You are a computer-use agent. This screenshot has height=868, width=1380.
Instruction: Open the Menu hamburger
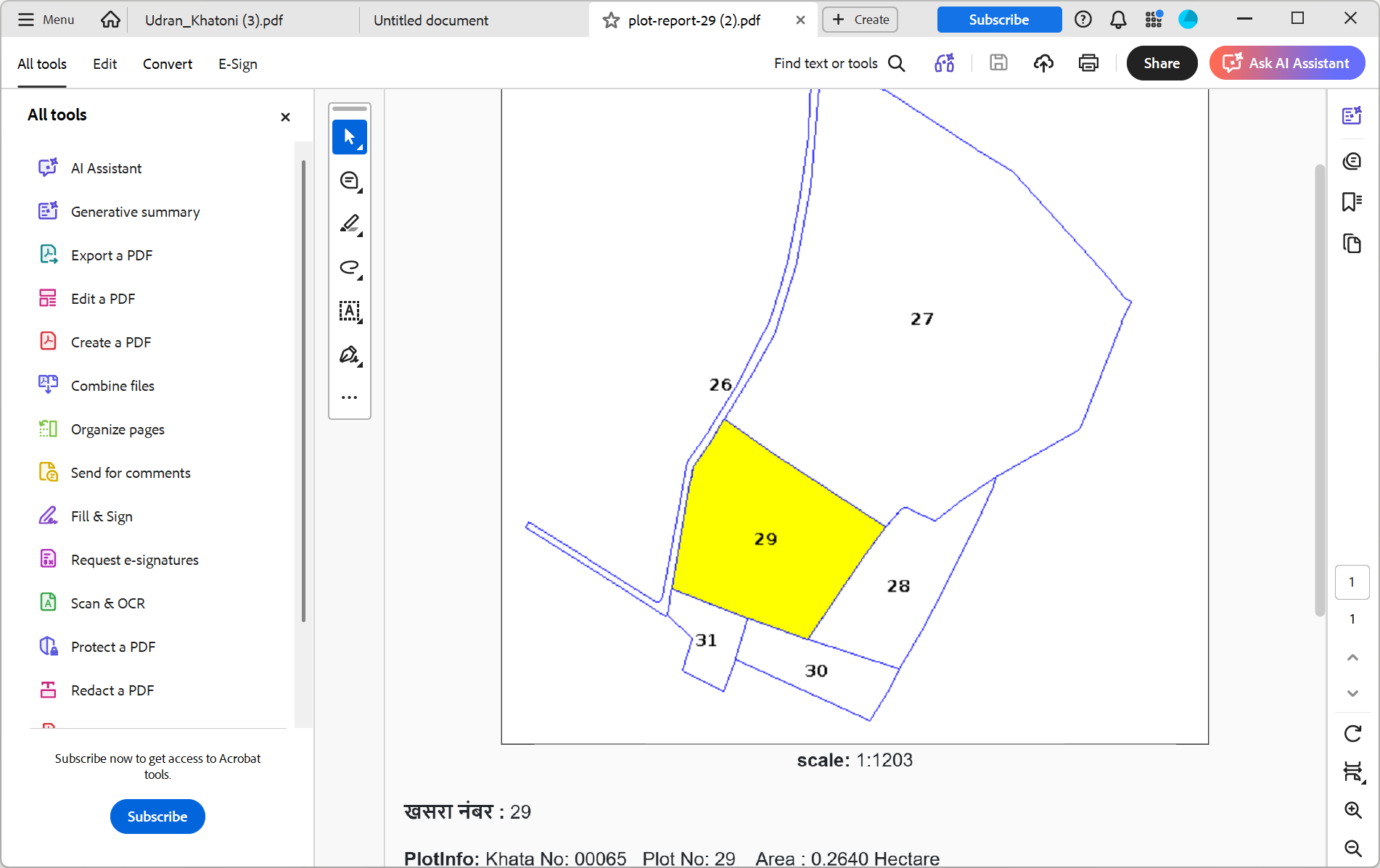coord(46,20)
